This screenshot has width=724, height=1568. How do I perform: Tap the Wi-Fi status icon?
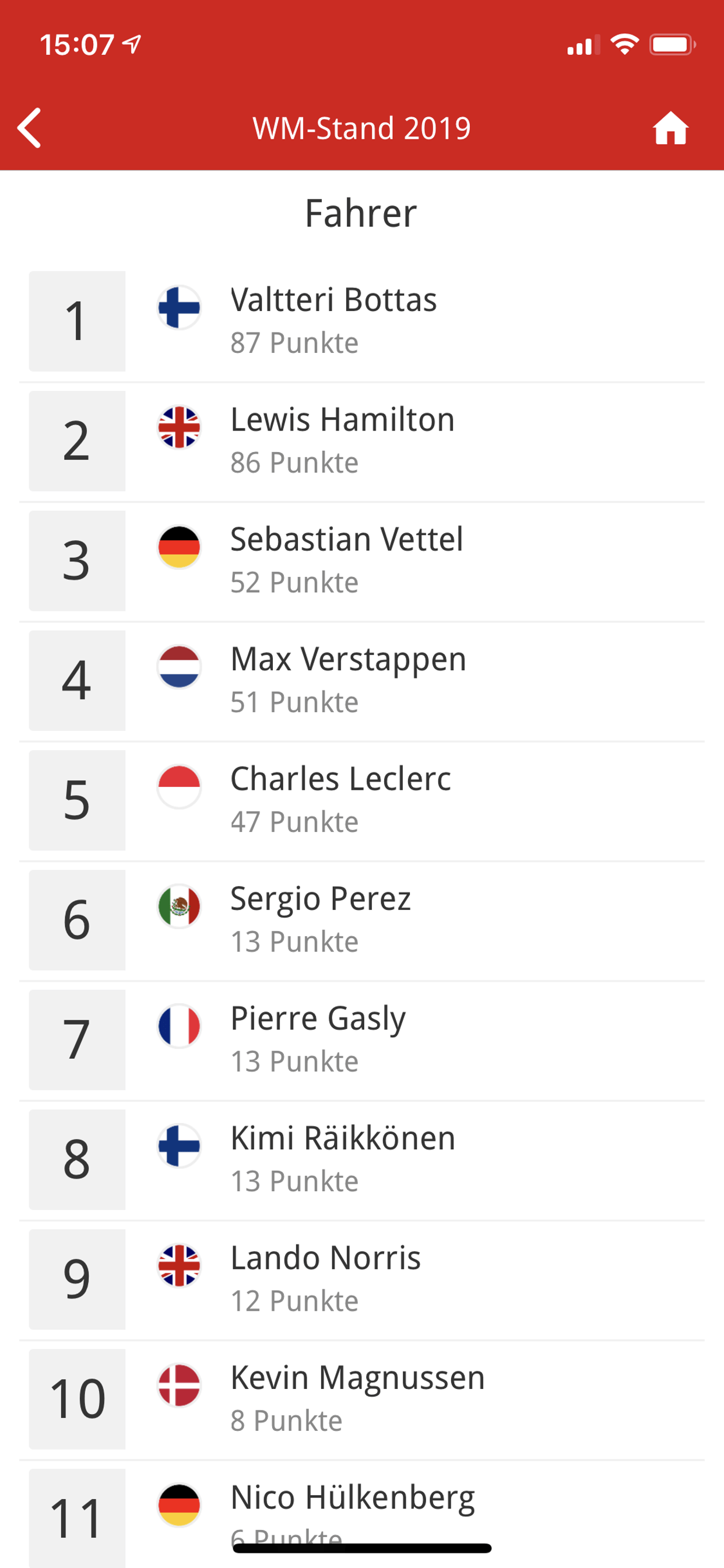click(x=624, y=44)
